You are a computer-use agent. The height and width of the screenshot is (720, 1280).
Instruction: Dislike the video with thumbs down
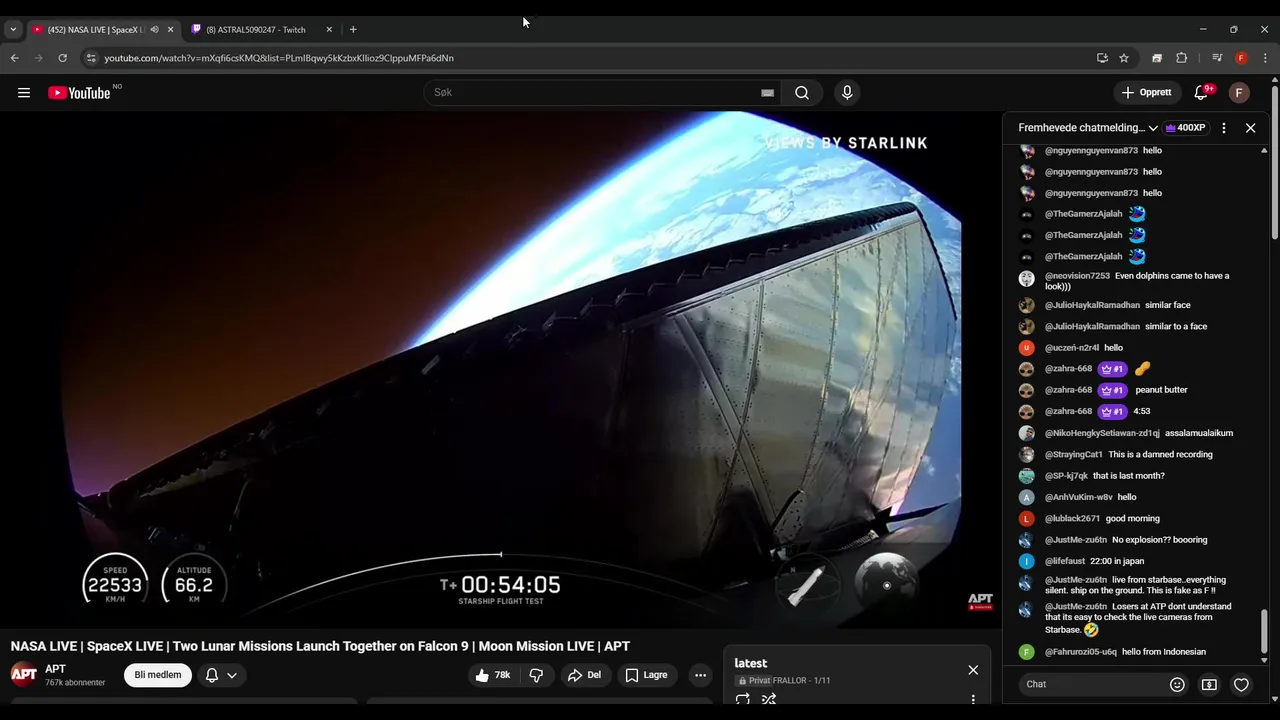(x=536, y=675)
